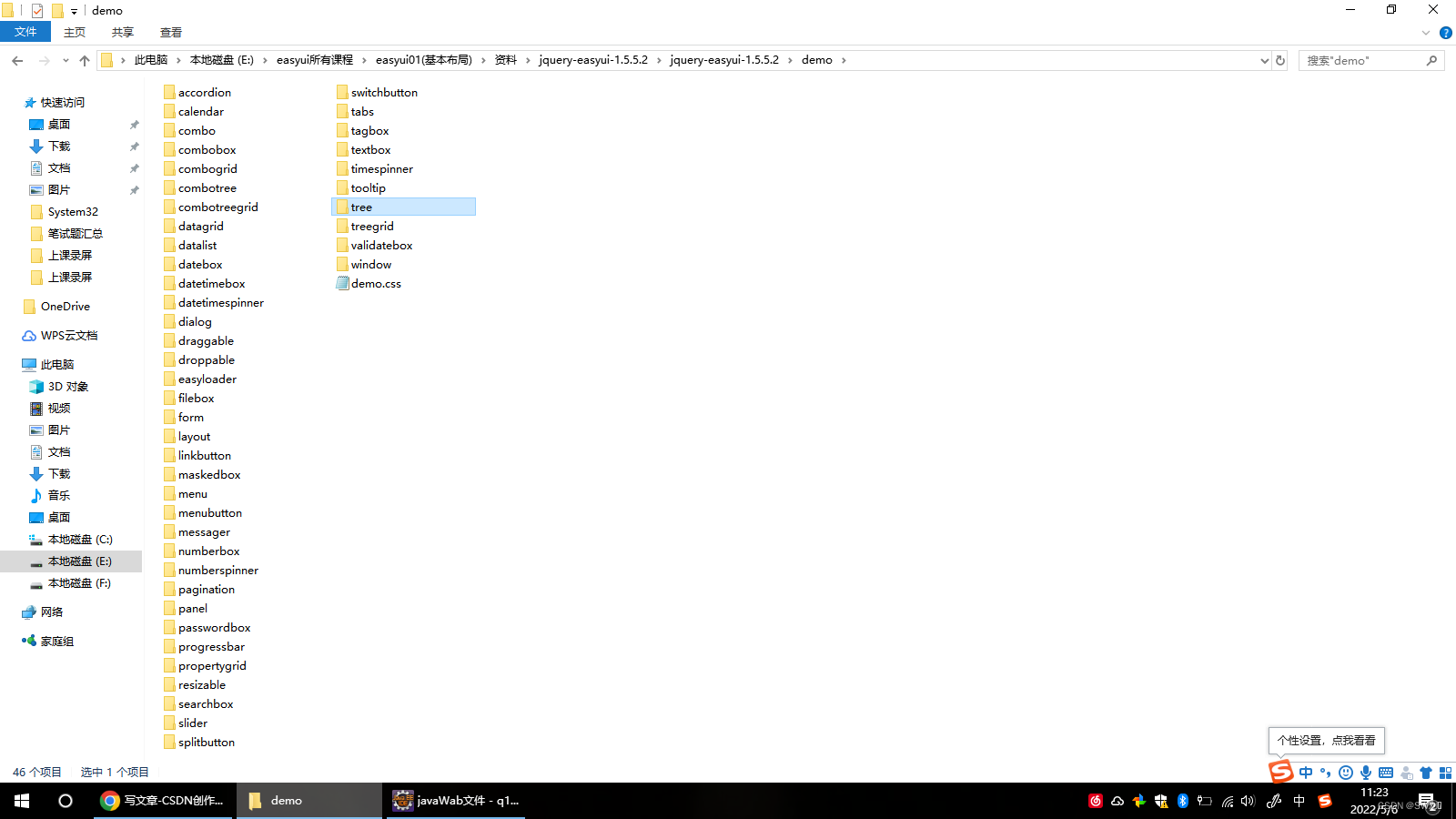
Task: Open the 文件 menu
Action: click(x=25, y=32)
